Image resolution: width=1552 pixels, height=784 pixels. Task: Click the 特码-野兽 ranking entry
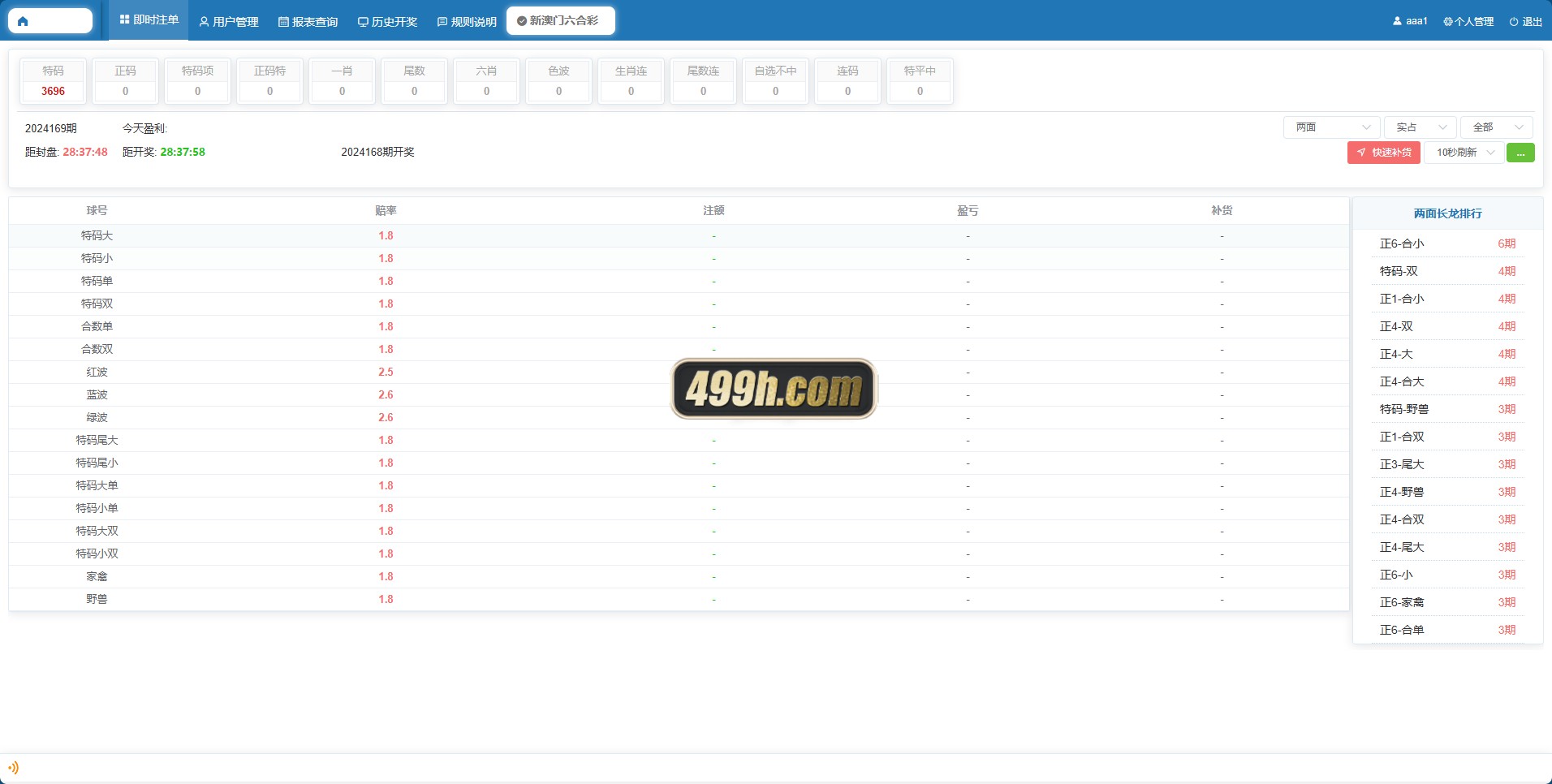point(1447,409)
